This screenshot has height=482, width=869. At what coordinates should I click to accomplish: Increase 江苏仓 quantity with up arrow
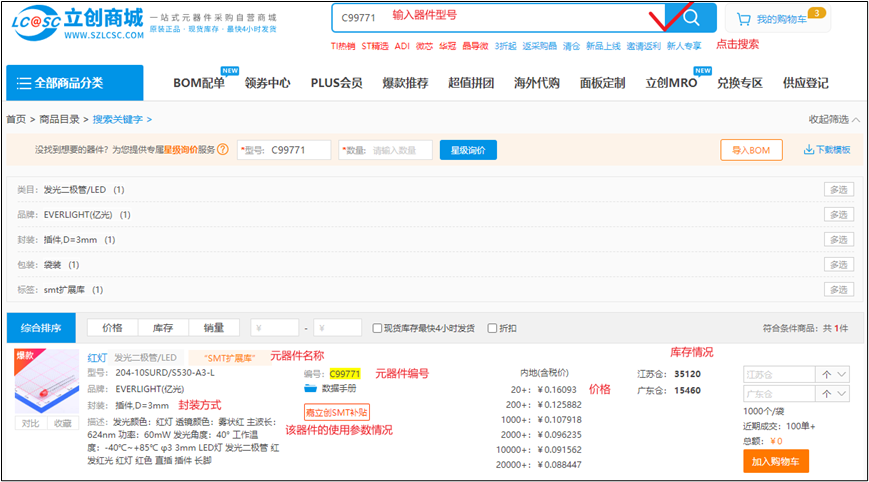click(x=826, y=375)
